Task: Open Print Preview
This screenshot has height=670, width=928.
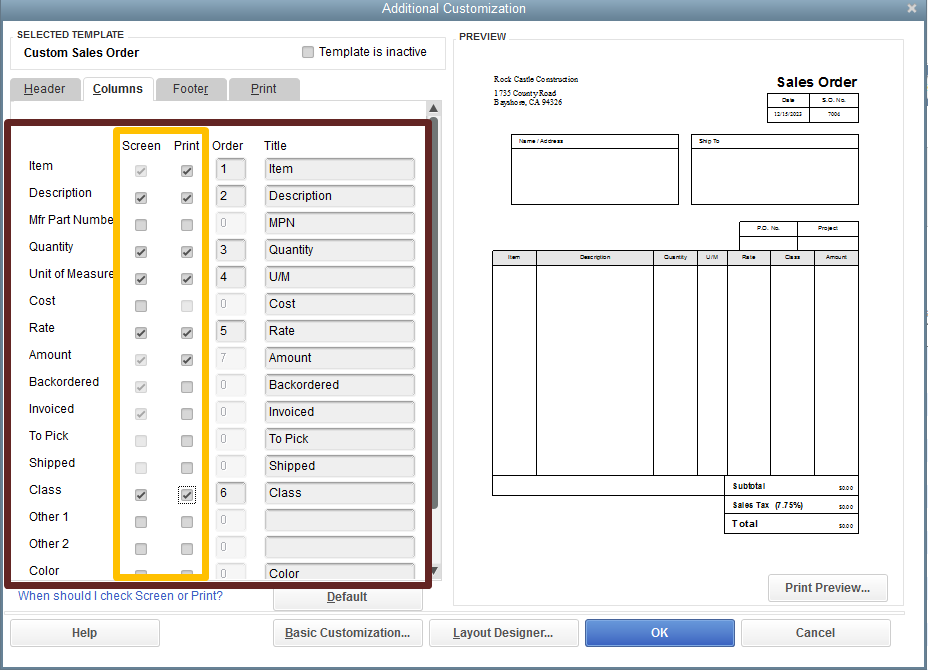Action: 827,588
